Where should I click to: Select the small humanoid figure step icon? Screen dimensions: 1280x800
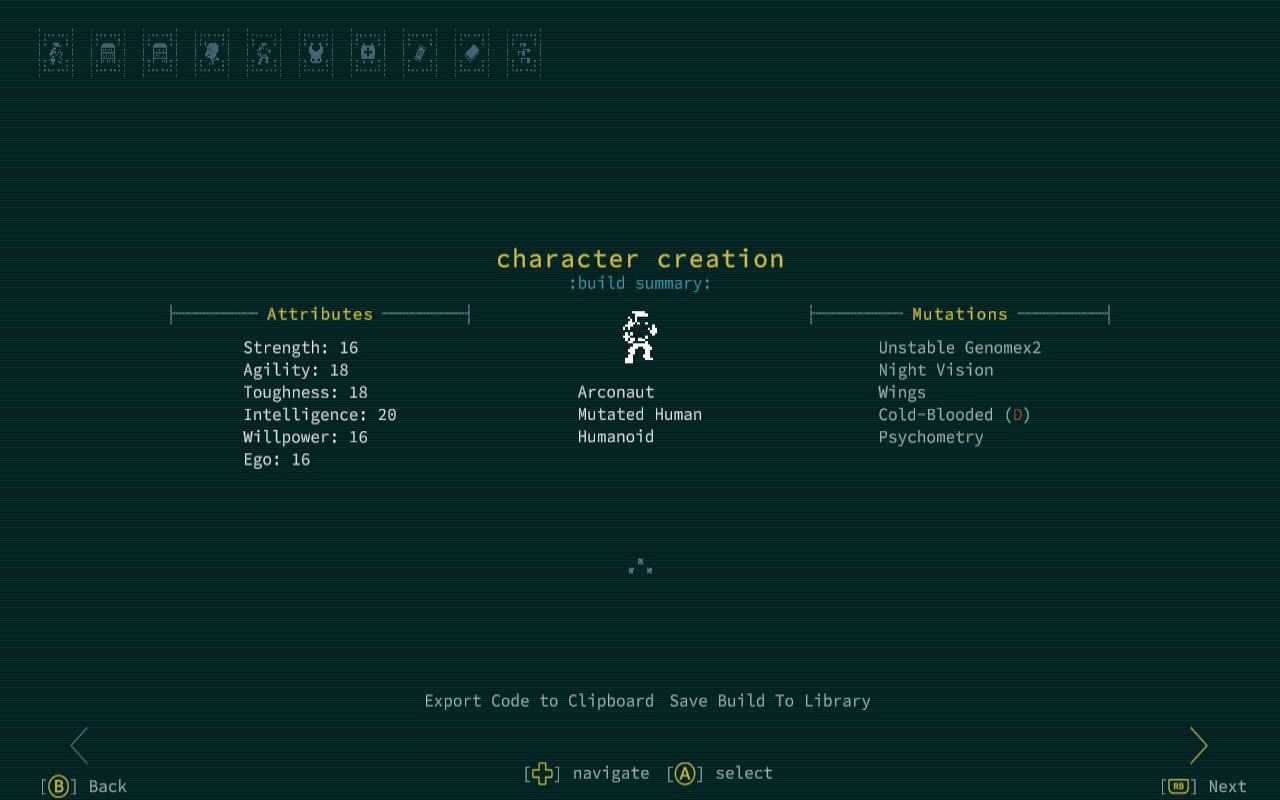point(264,53)
